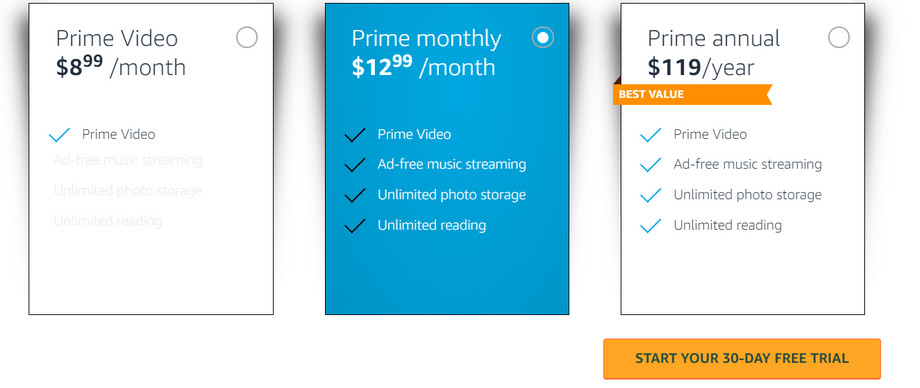Click the Prime monthly plan title
Viewport: 920px width, 388px height.
[427, 39]
